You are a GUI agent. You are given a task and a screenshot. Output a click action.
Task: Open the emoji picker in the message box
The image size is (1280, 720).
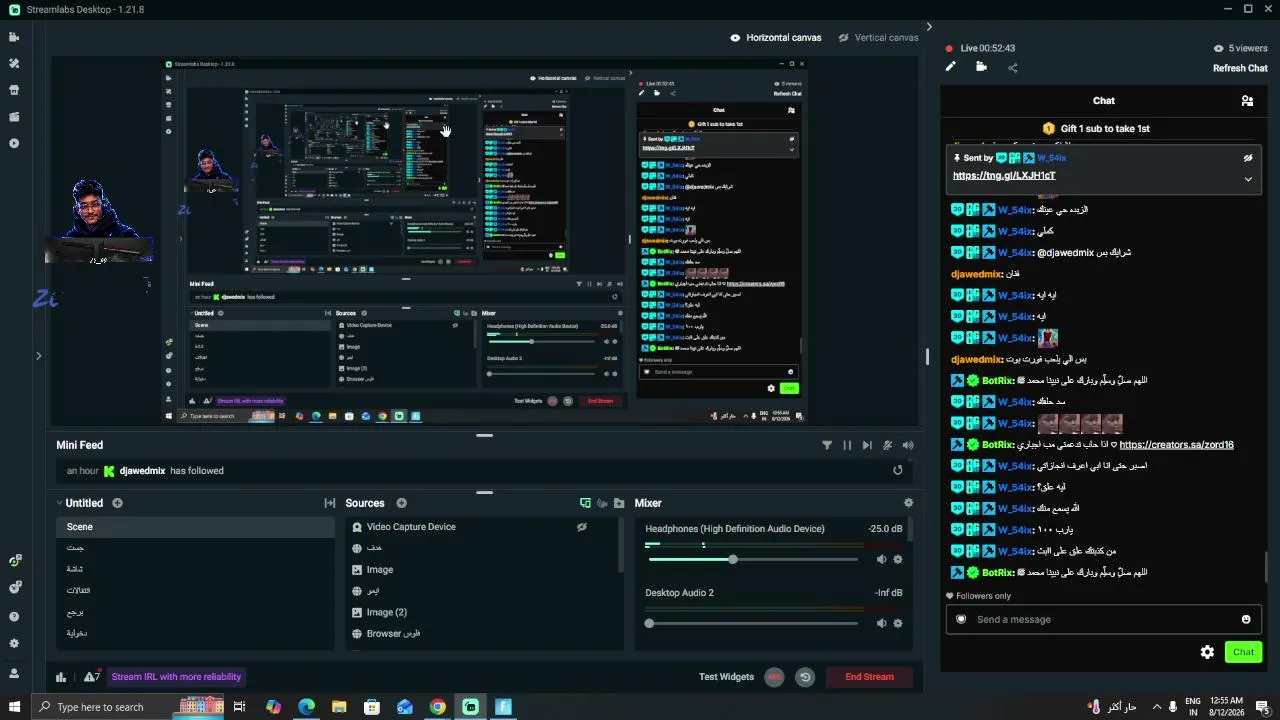1246,619
